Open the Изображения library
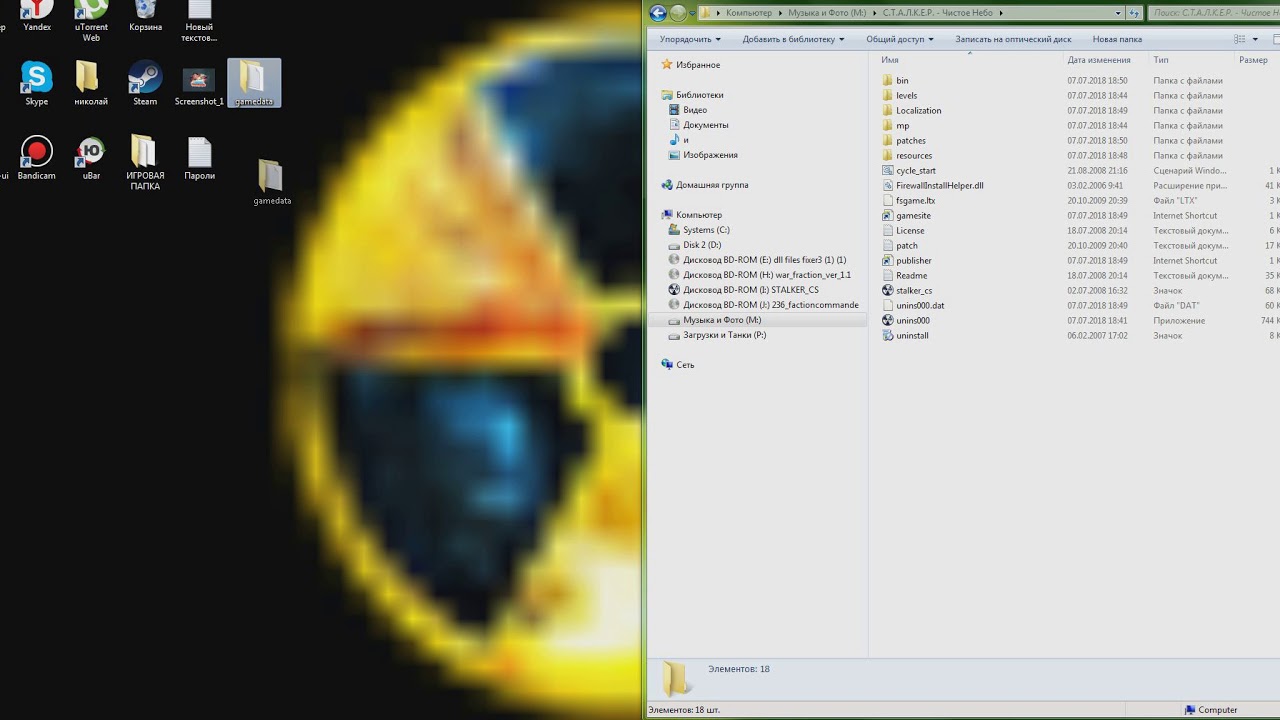The width and height of the screenshot is (1280, 720). pos(704,155)
